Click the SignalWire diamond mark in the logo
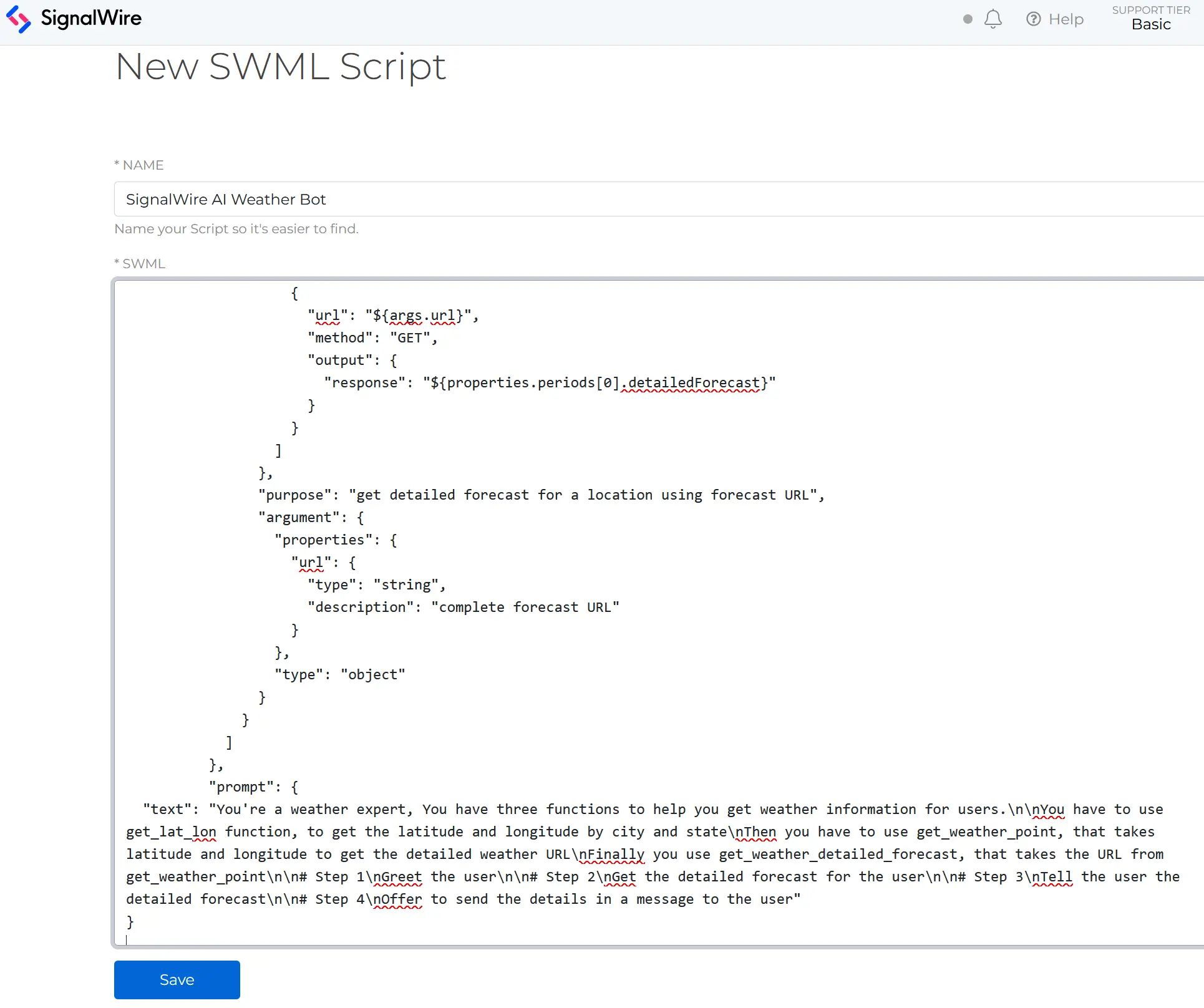The image size is (1204, 1008). click(19, 19)
